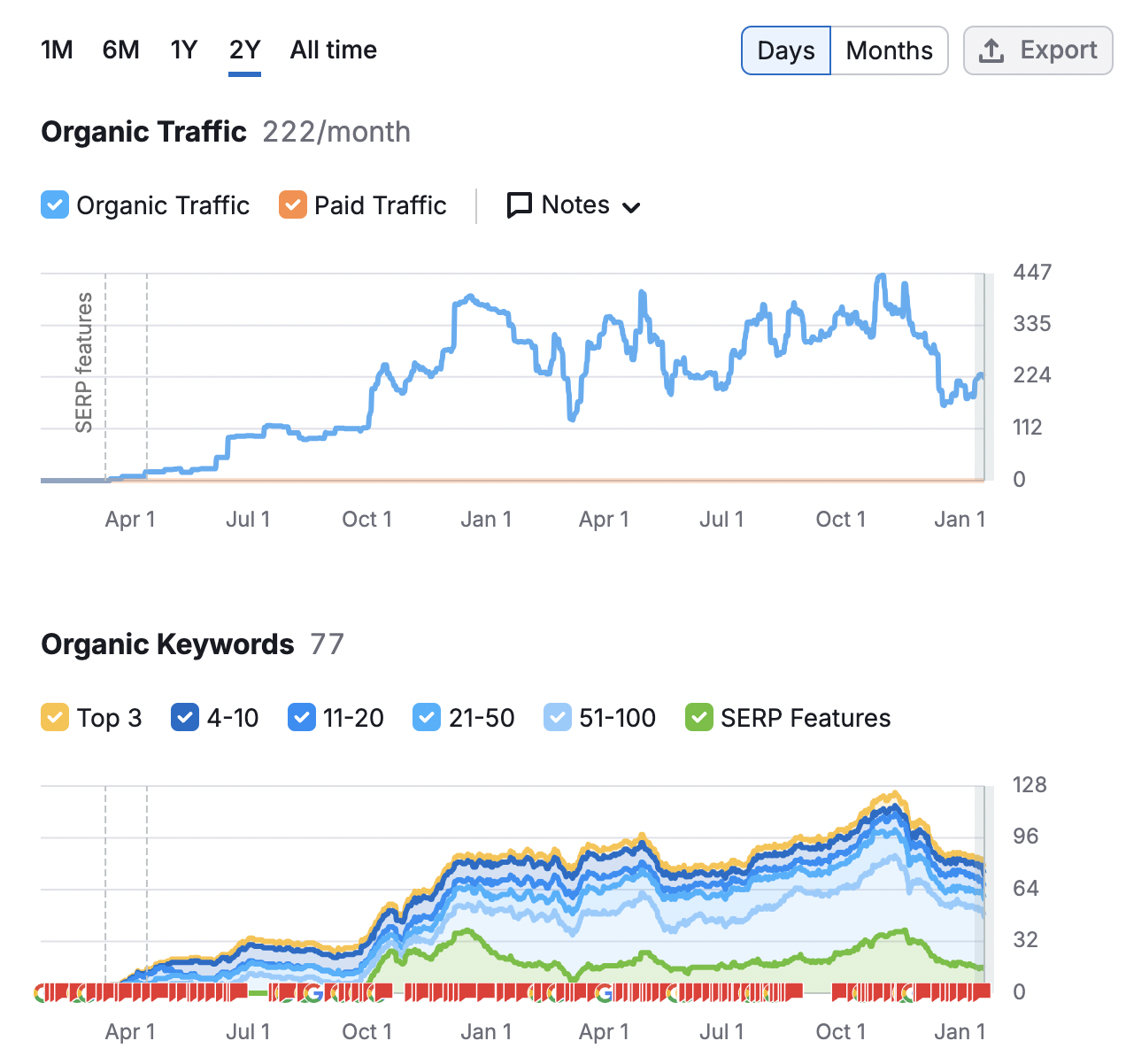Expand the Notes dropdown chevron

[x=631, y=208]
